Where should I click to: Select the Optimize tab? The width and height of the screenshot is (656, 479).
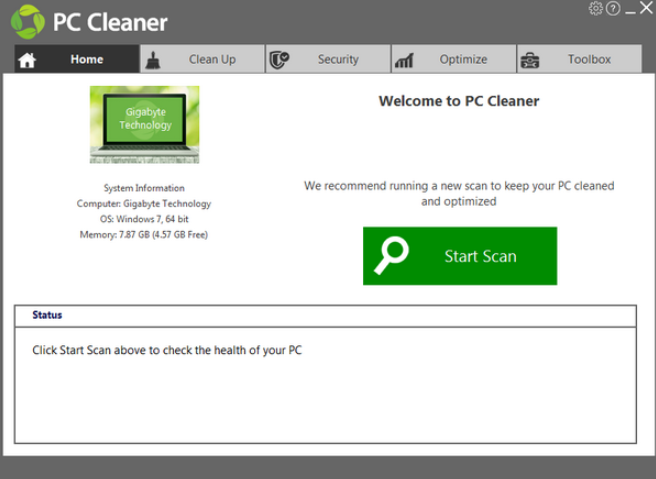tap(454, 59)
